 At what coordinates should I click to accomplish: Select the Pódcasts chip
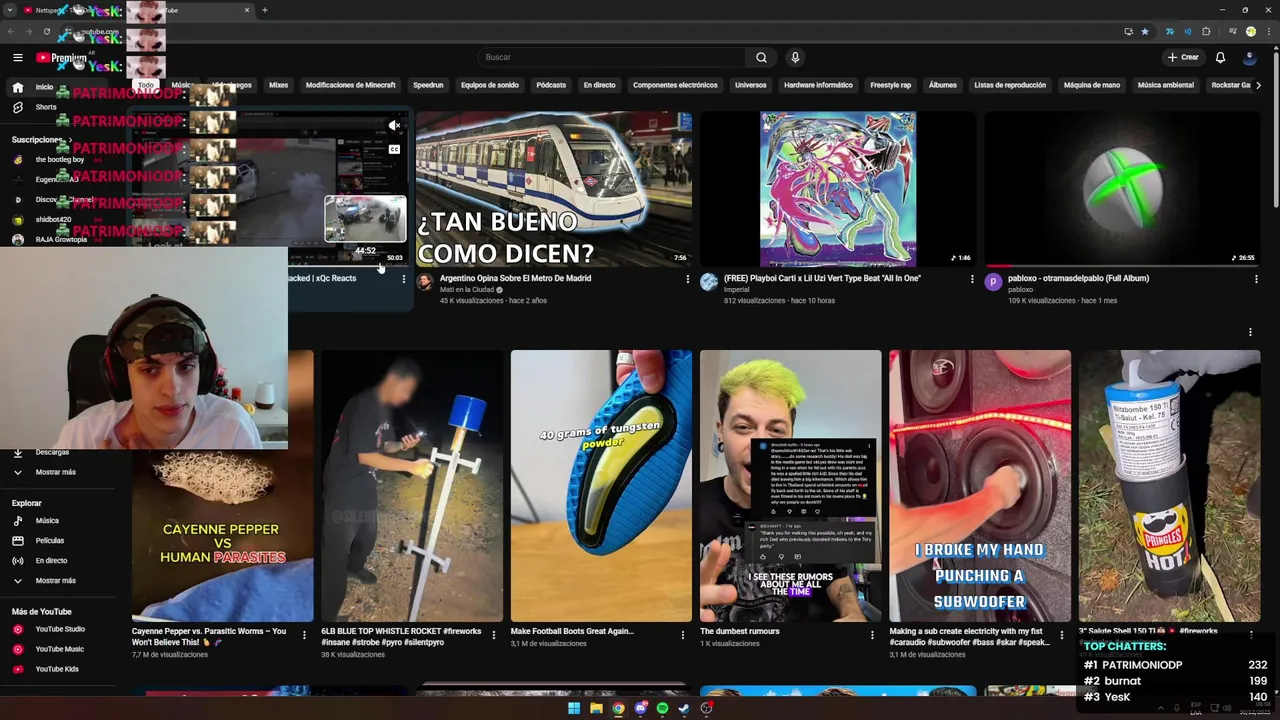[x=551, y=85]
